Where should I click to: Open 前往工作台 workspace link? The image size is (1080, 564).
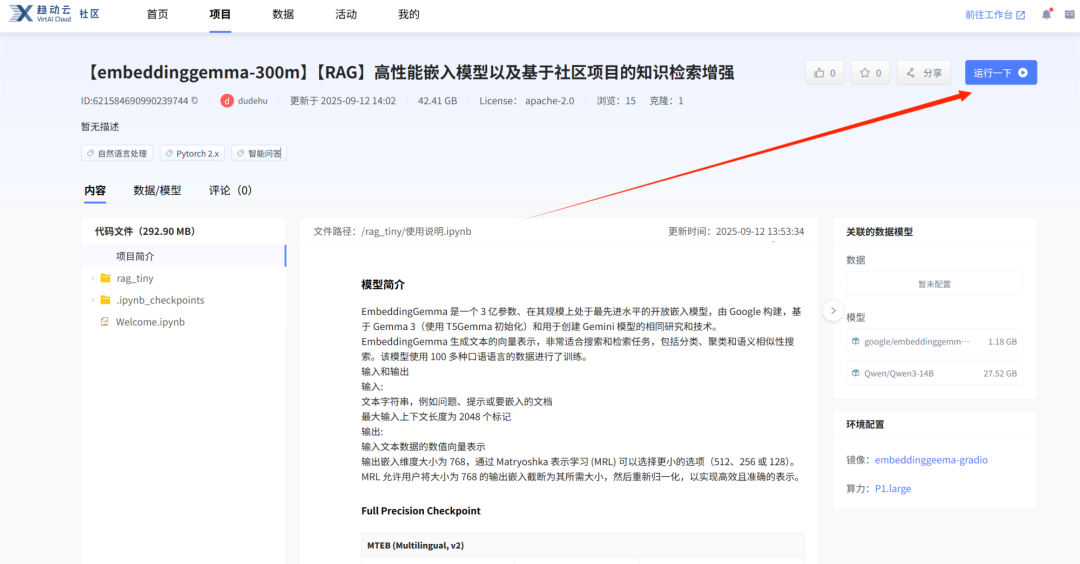pyautogui.click(x=995, y=14)
